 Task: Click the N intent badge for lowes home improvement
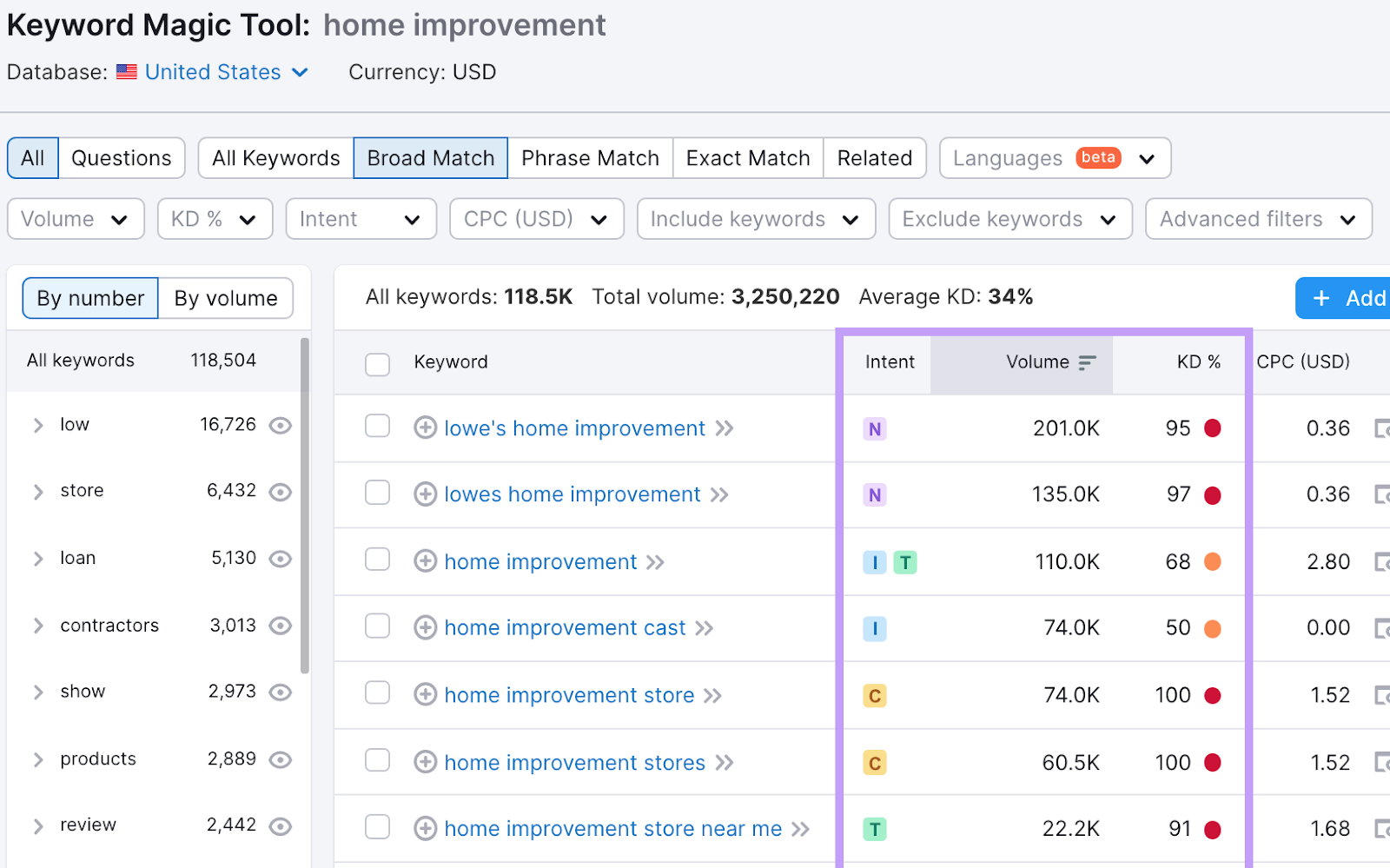[x=875, y=494]
